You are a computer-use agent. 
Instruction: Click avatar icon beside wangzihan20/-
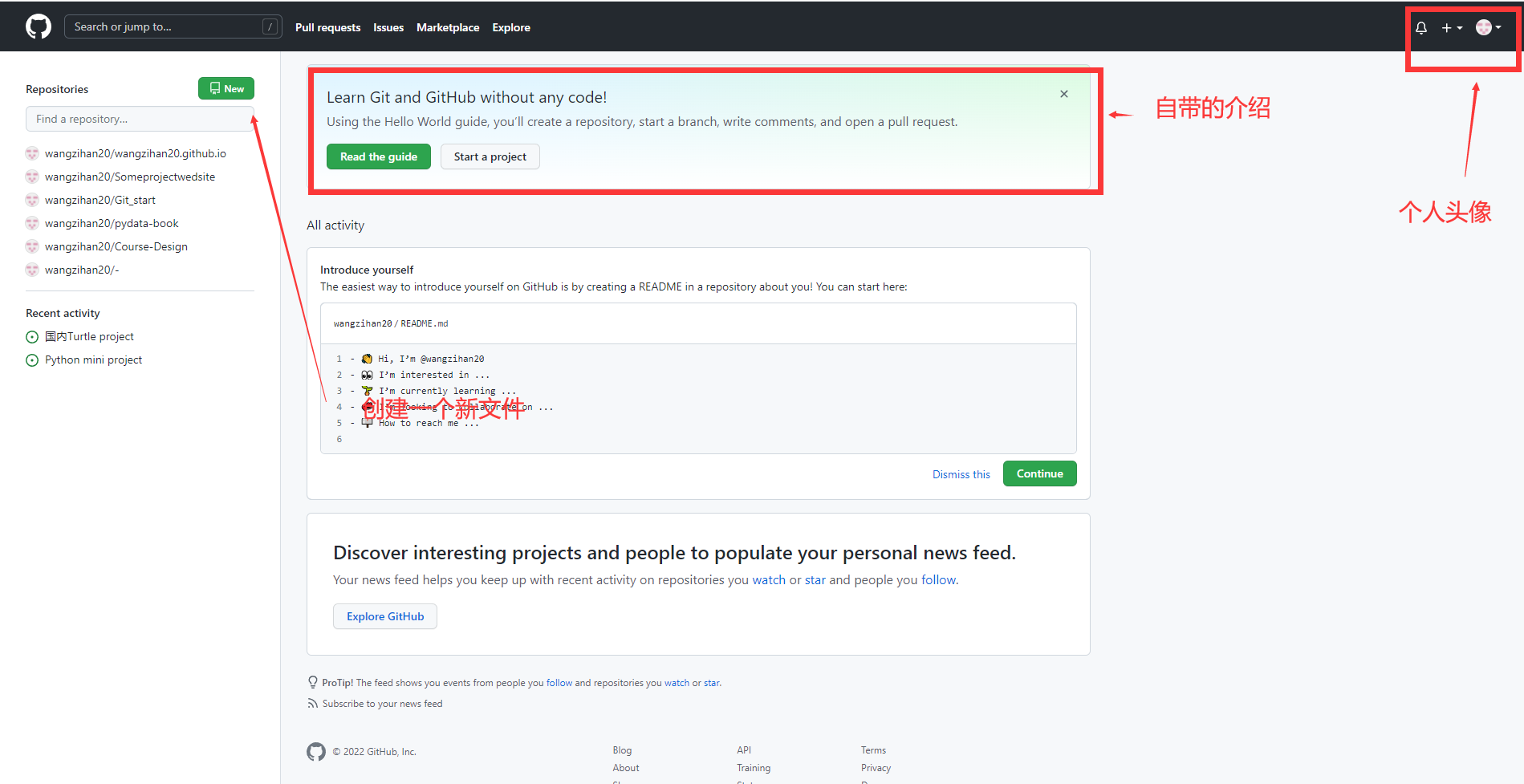coord(32,270)
